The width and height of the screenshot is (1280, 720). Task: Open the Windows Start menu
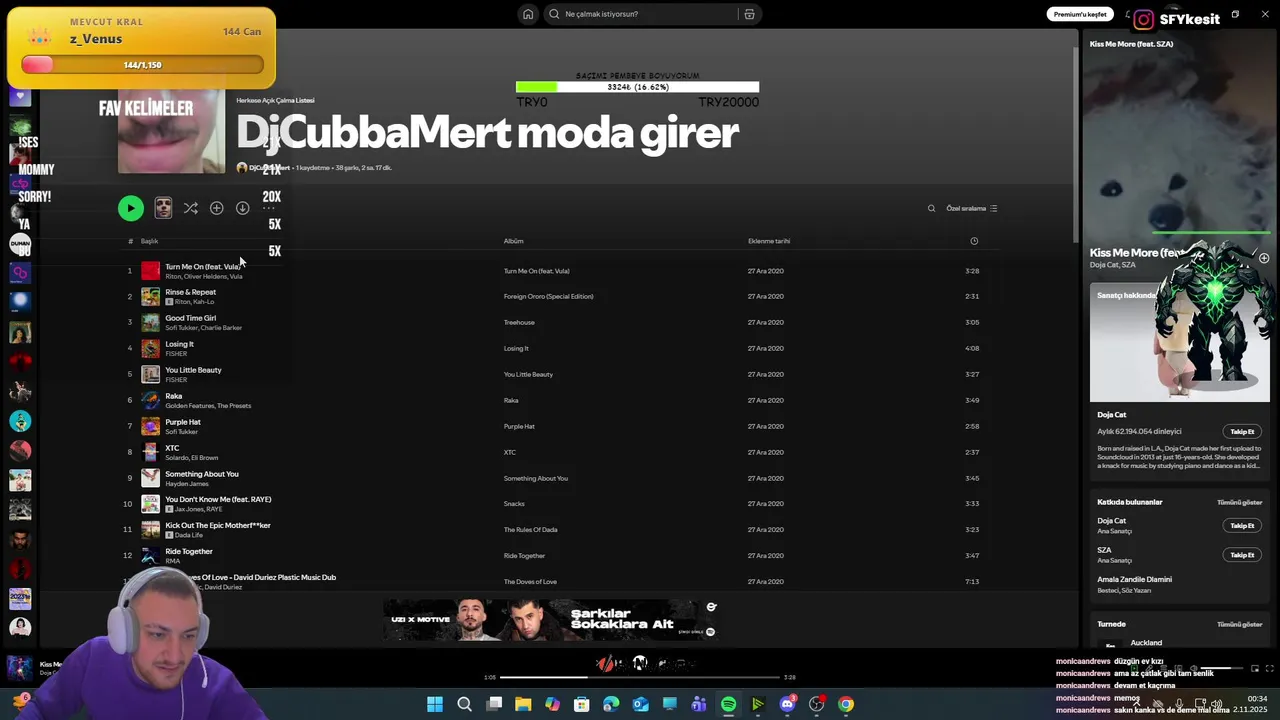coord(435,704)
